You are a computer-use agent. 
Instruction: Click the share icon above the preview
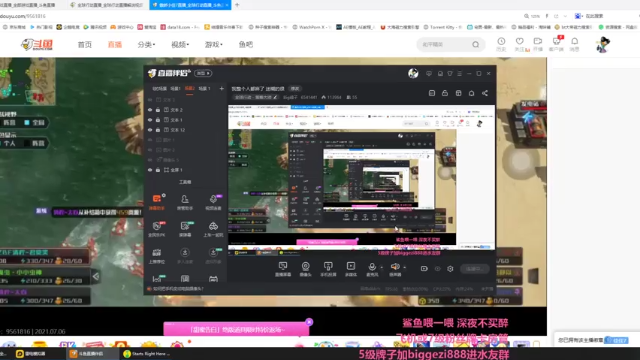(x=484, y=93)
